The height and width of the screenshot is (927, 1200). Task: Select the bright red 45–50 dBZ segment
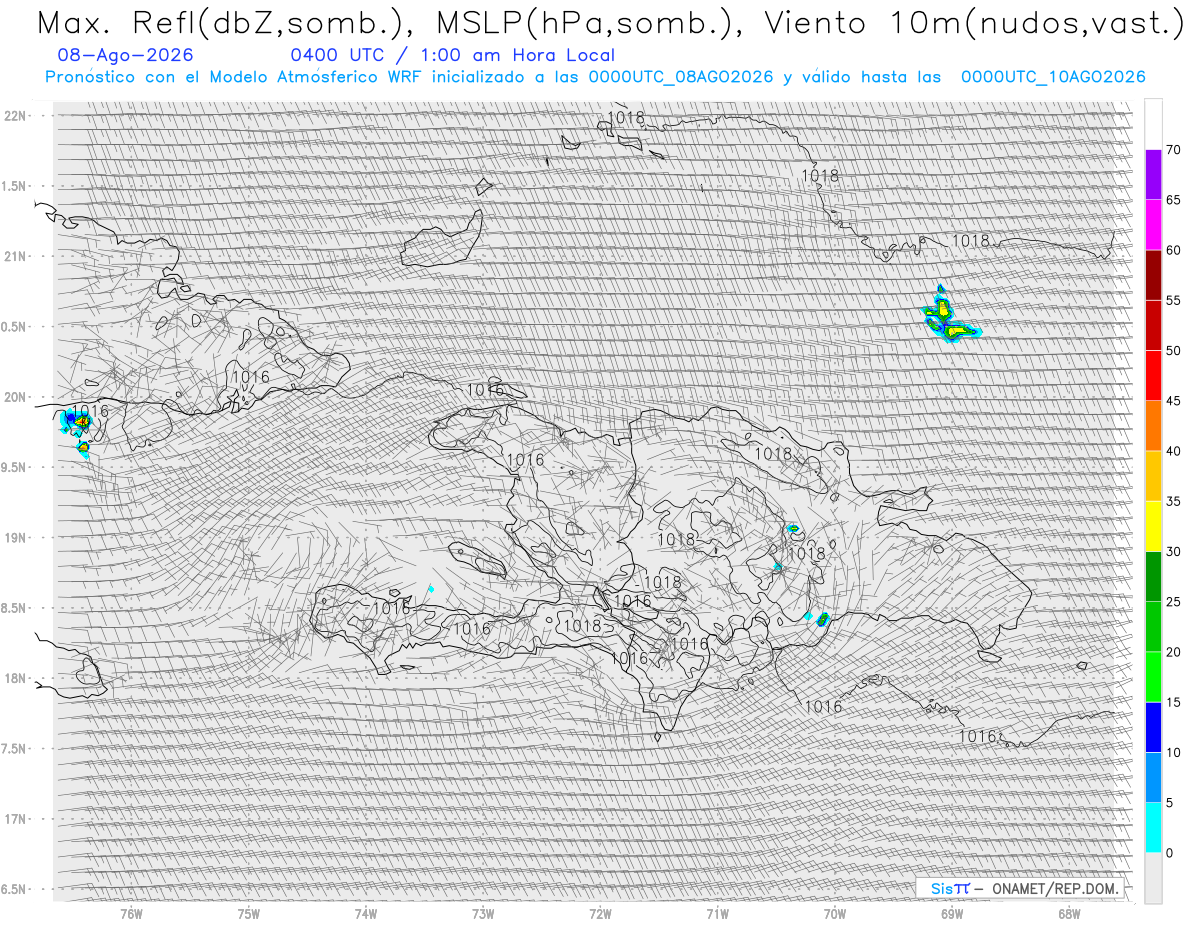click(x=1153, y=376)
